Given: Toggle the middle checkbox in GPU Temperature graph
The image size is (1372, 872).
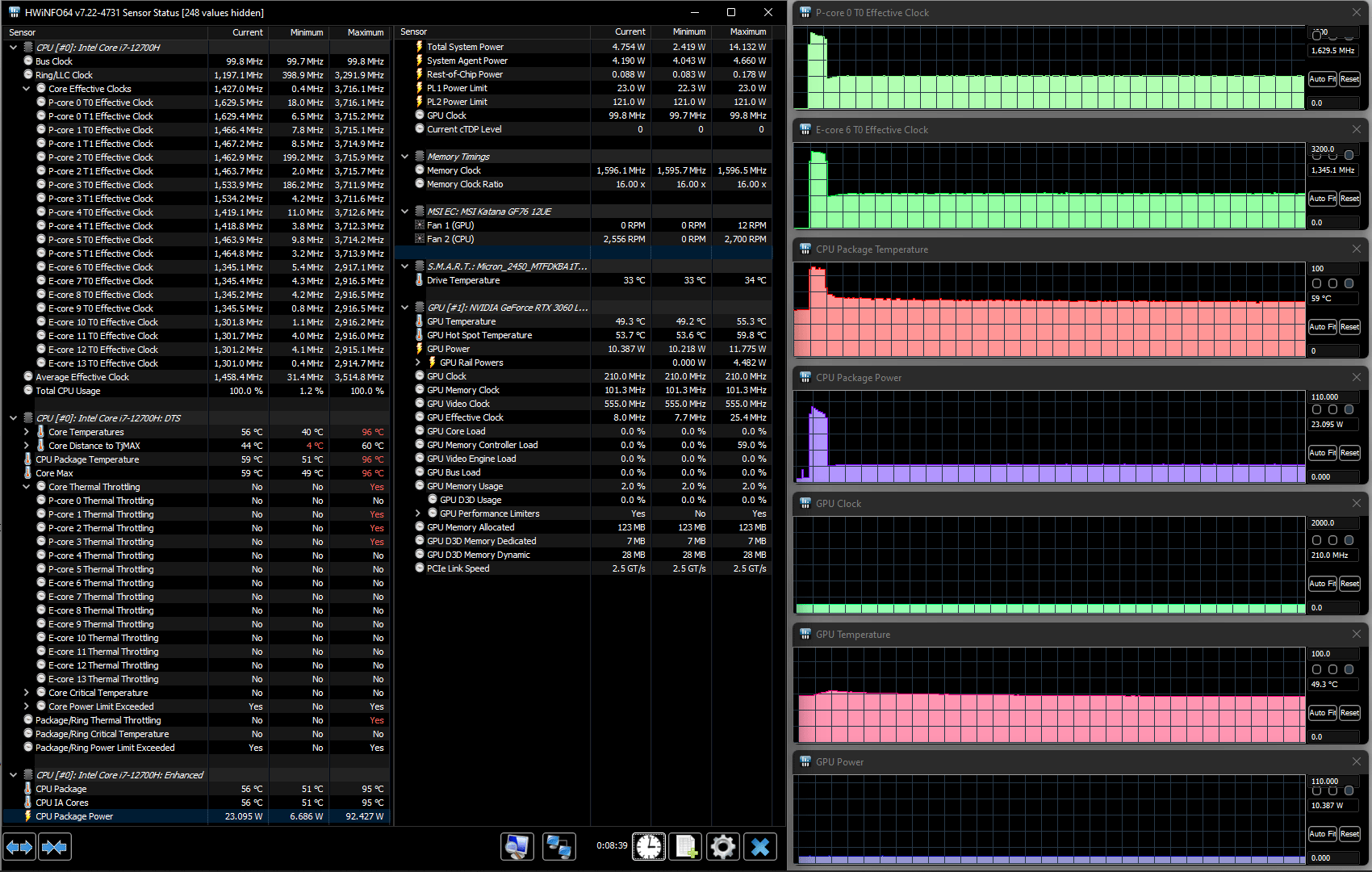Looking at the screenshot, I should pyautogui.click(x=1332, y=669).
